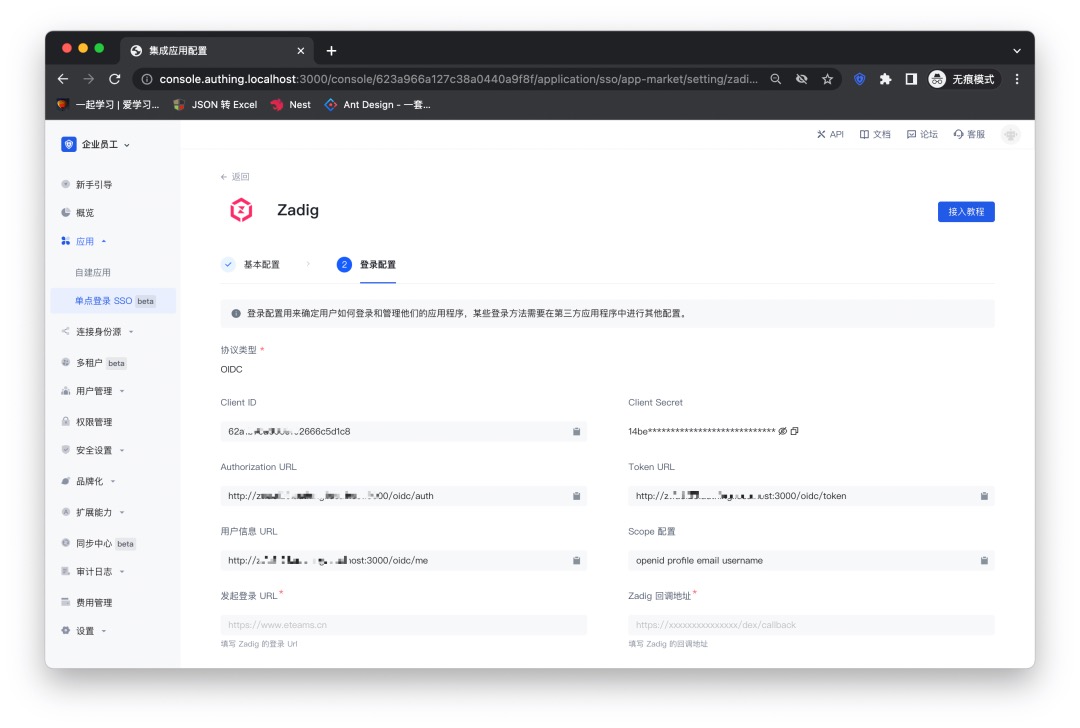Open the API link in top bar
Screen dimensions: 1080x728
pos(830,134)
